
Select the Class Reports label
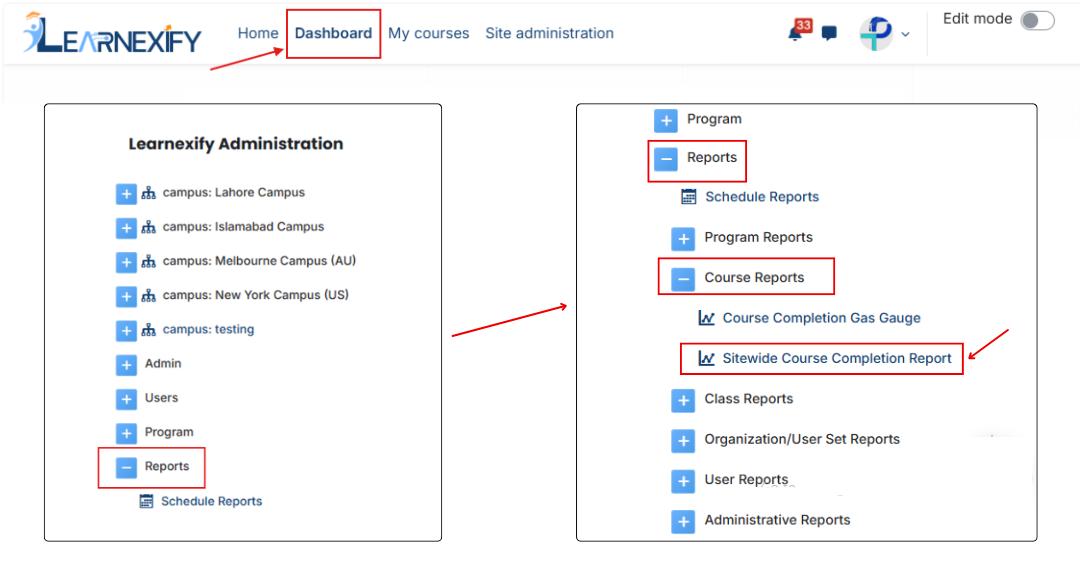click(x=749, y=399)
